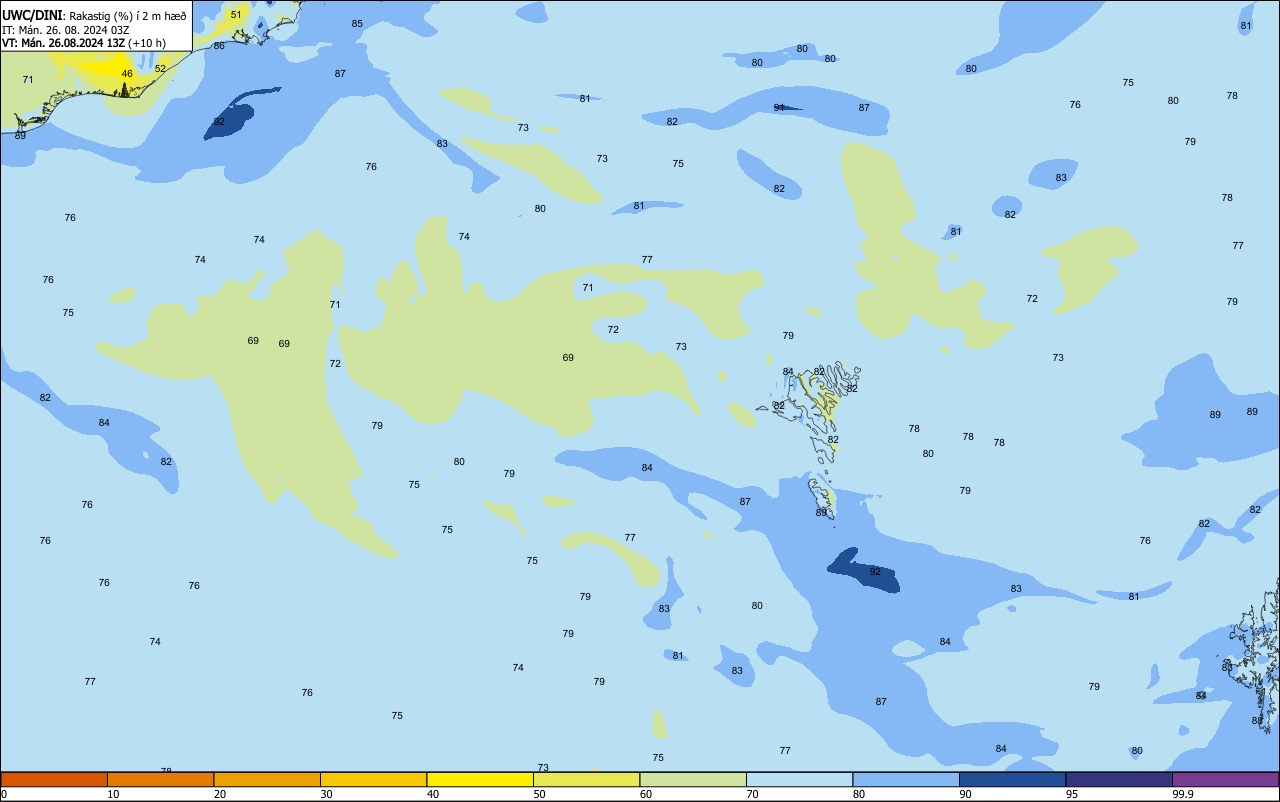1280x802 pixels.
Task: Click the UWC/DINI Rakastig title text
Action: [94, 15]
